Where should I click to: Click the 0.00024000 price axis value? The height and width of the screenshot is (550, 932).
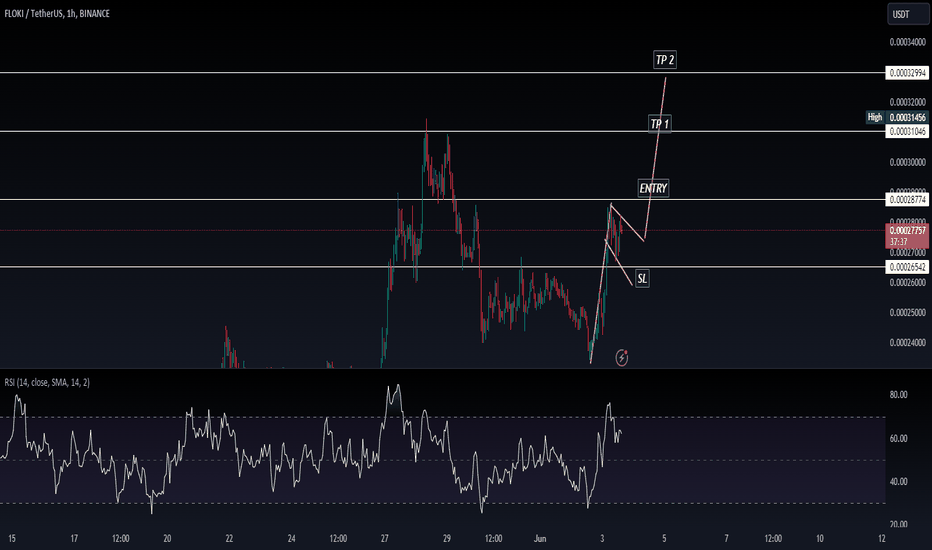click(908, 342)
